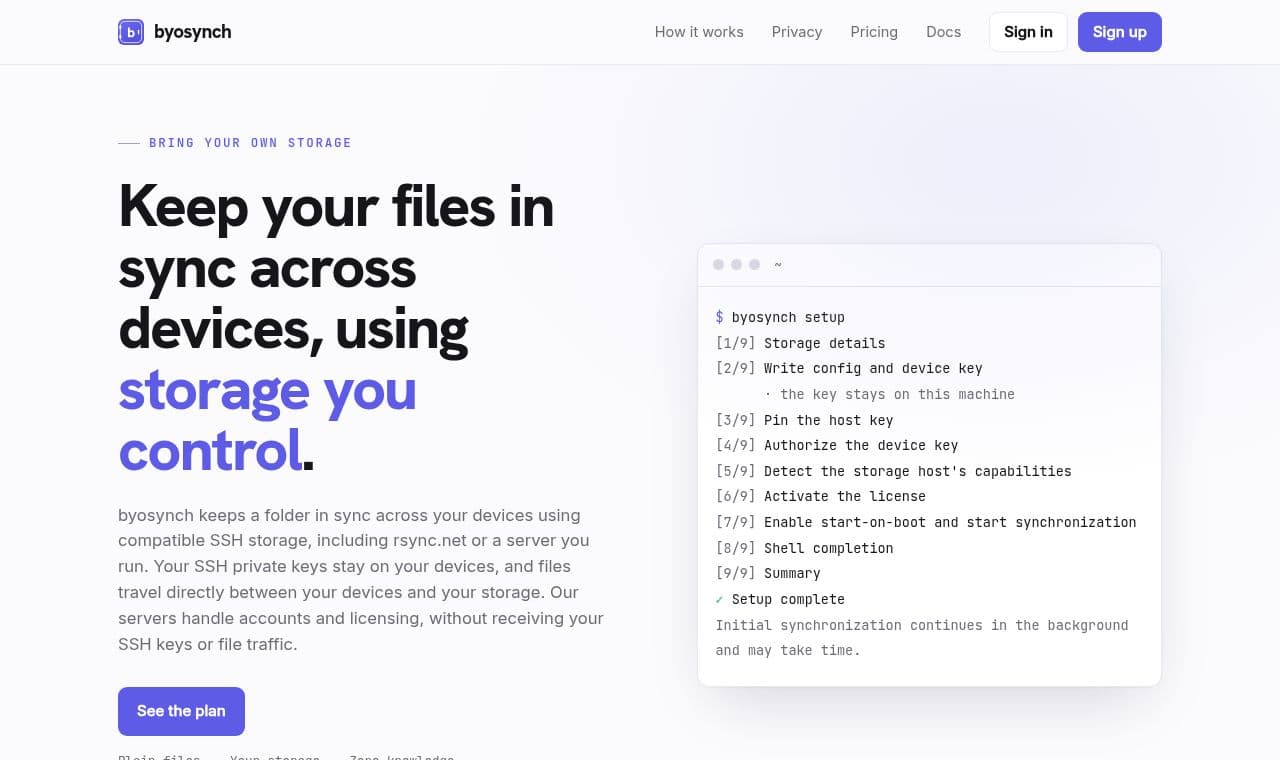The width and height of the screenshot is (1280, 760).
Task: Click the tilde title in terminal header
Action: (x=778, y=265)
